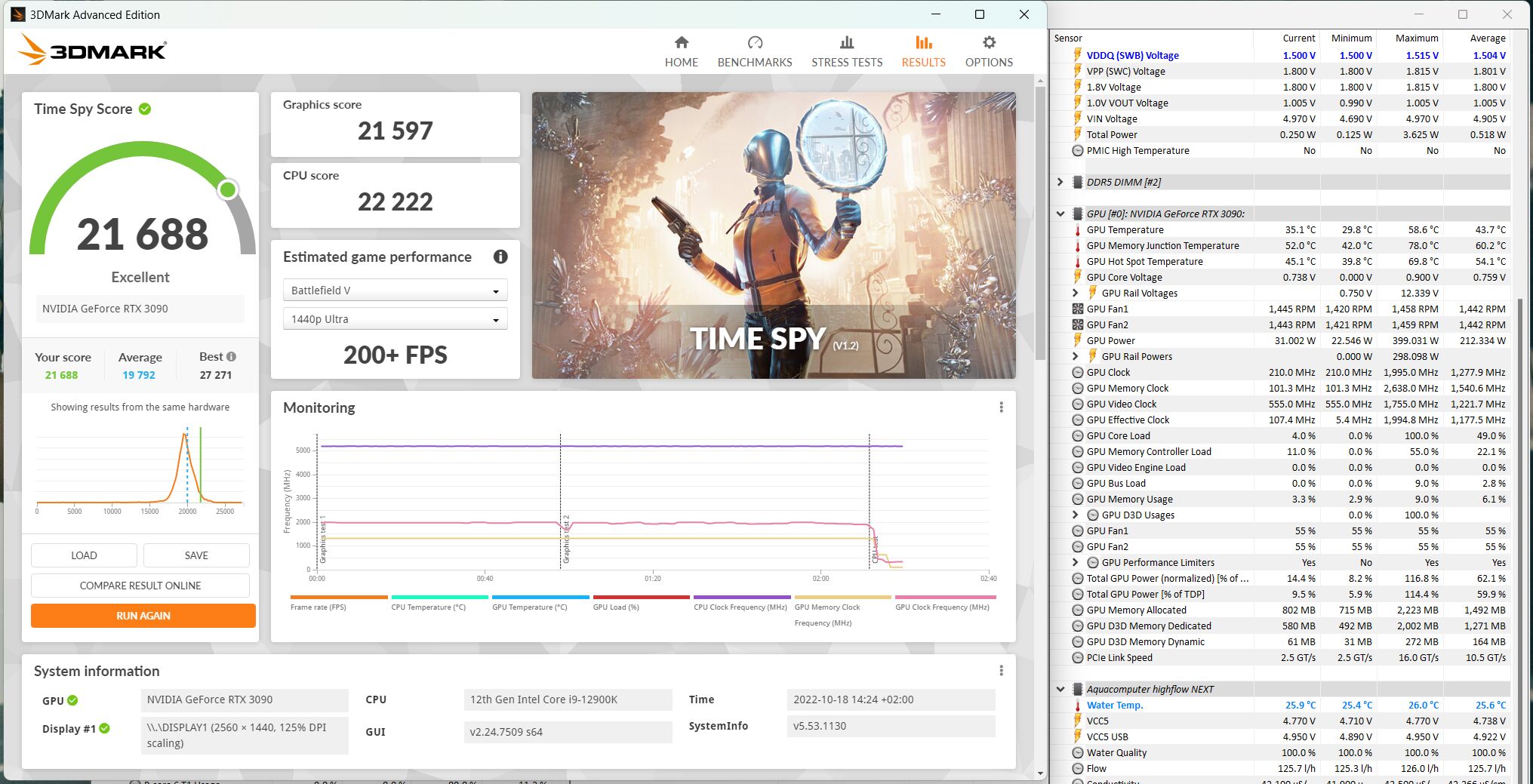This screenshot has height=784, width=1533.
Task: Expand the GPU Rail Powers row
Action: (x=1075, y=356)
